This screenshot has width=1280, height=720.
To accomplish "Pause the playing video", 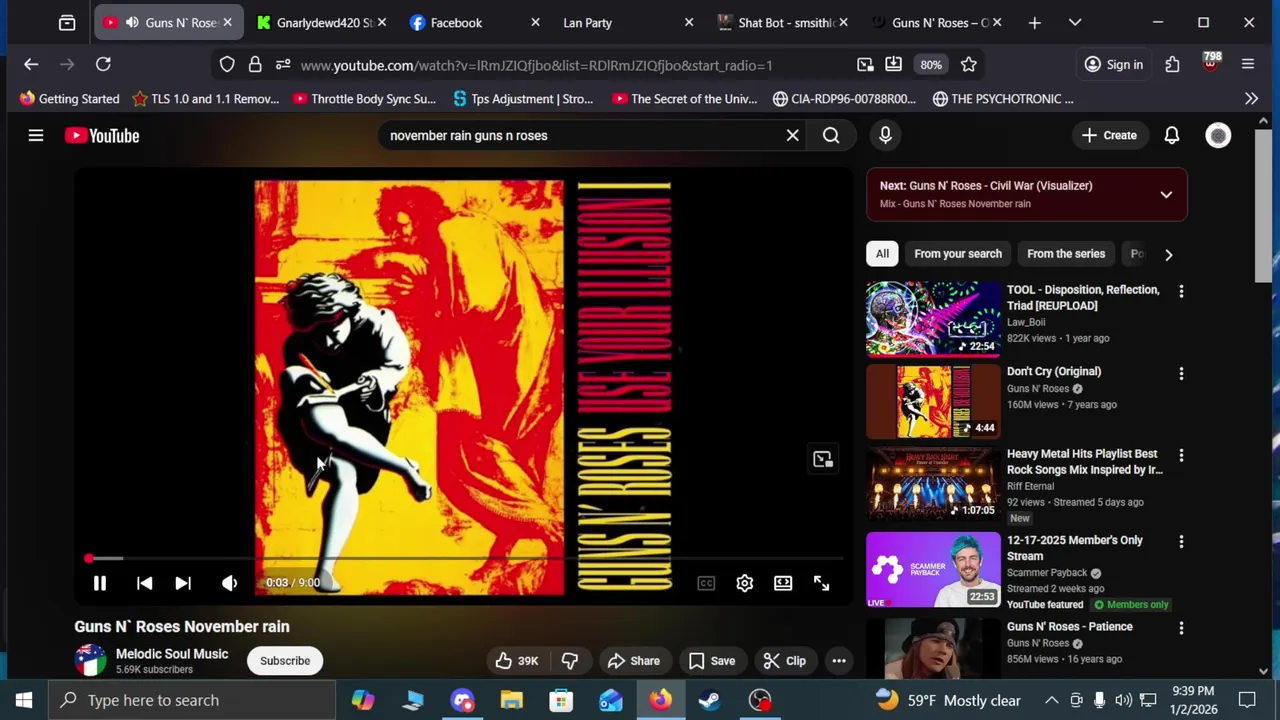I will click(100, 583).
